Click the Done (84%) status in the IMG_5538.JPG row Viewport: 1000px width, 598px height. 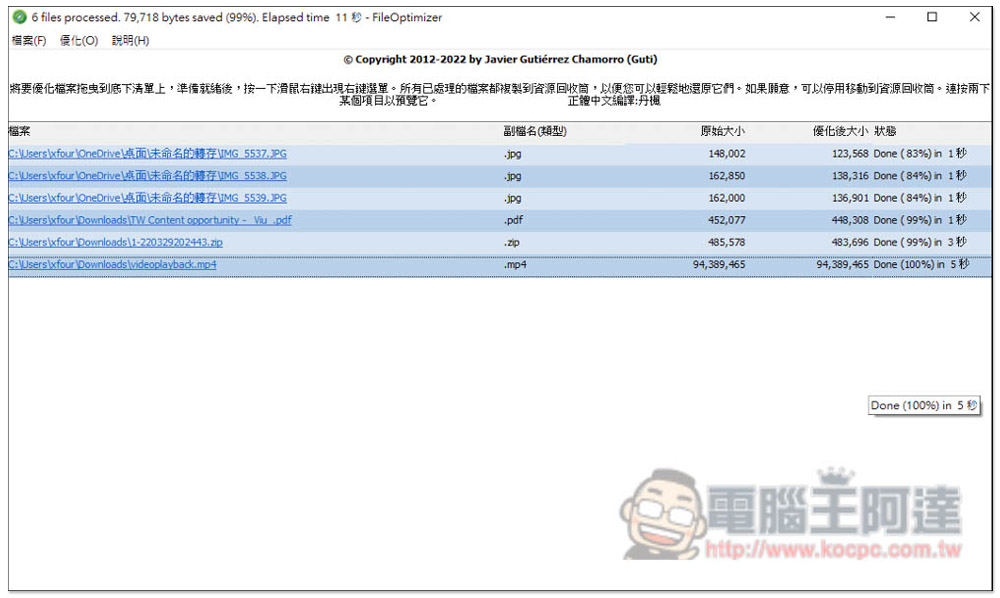(x=920, y=176)
